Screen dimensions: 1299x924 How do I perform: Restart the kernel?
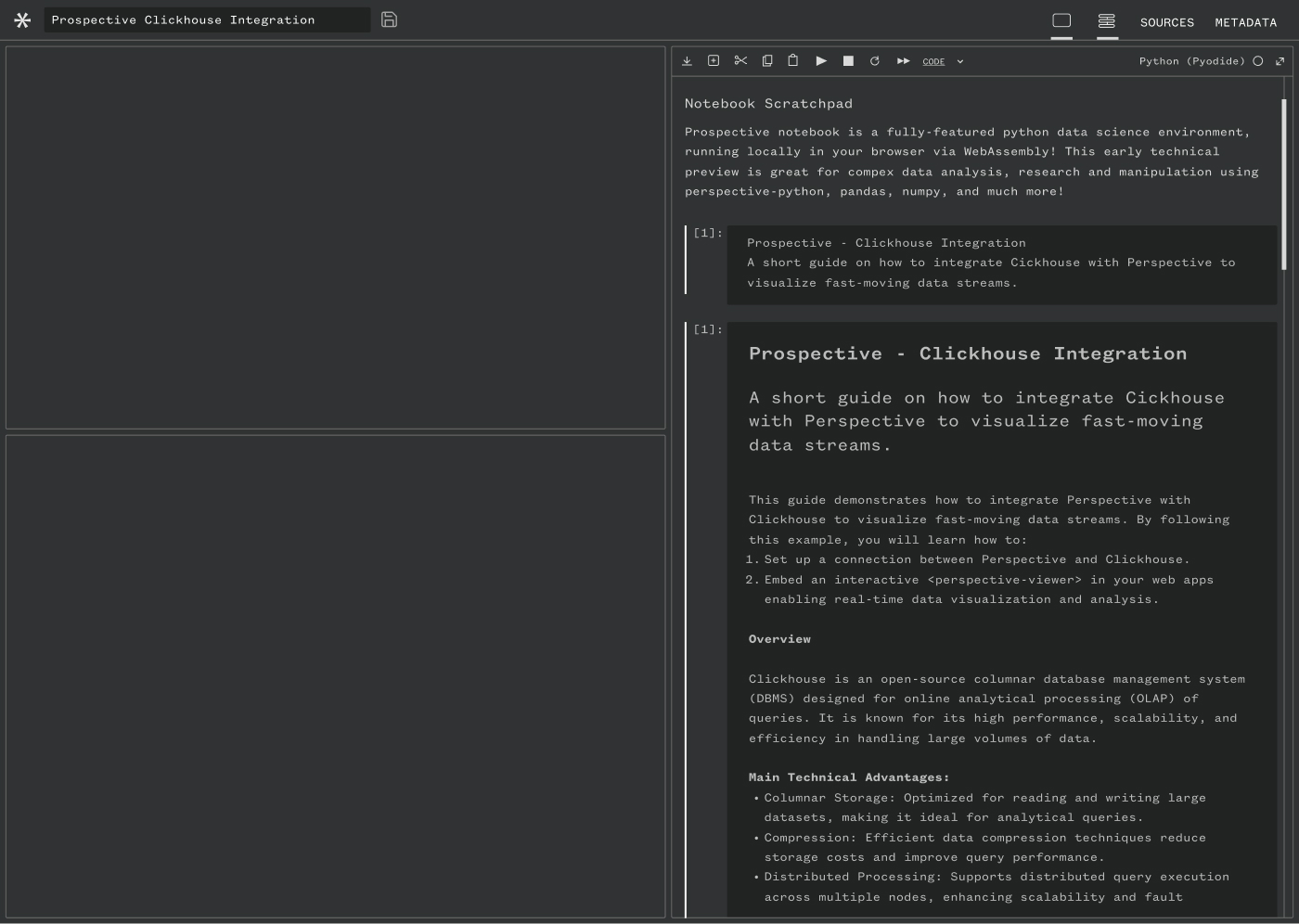874,61
